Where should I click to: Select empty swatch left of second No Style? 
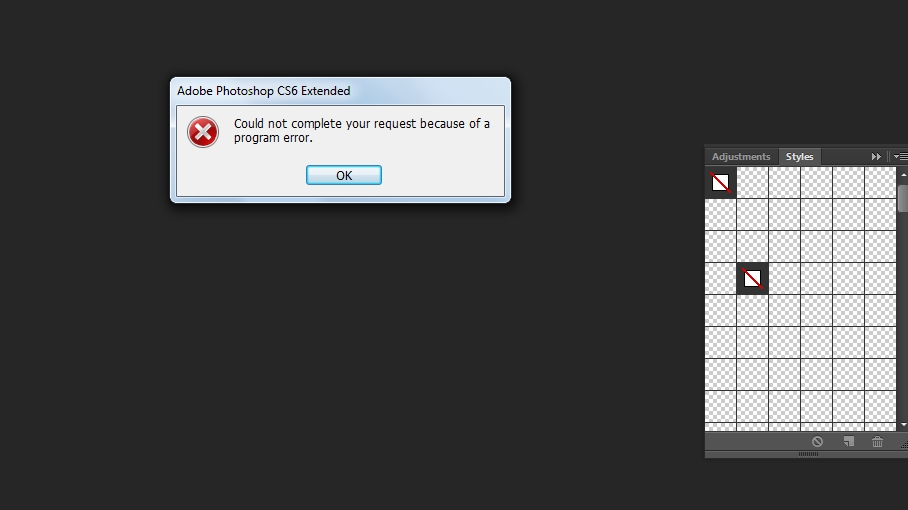pos(720,279)
